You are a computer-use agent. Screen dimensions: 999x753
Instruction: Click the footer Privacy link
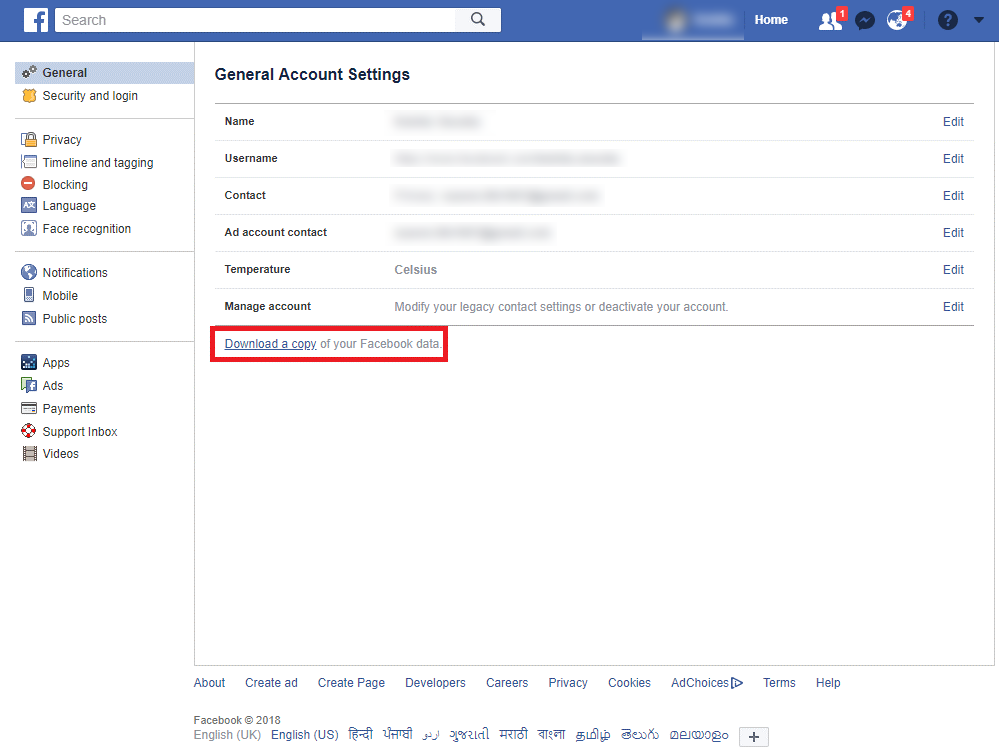click(x=568, y=682)
